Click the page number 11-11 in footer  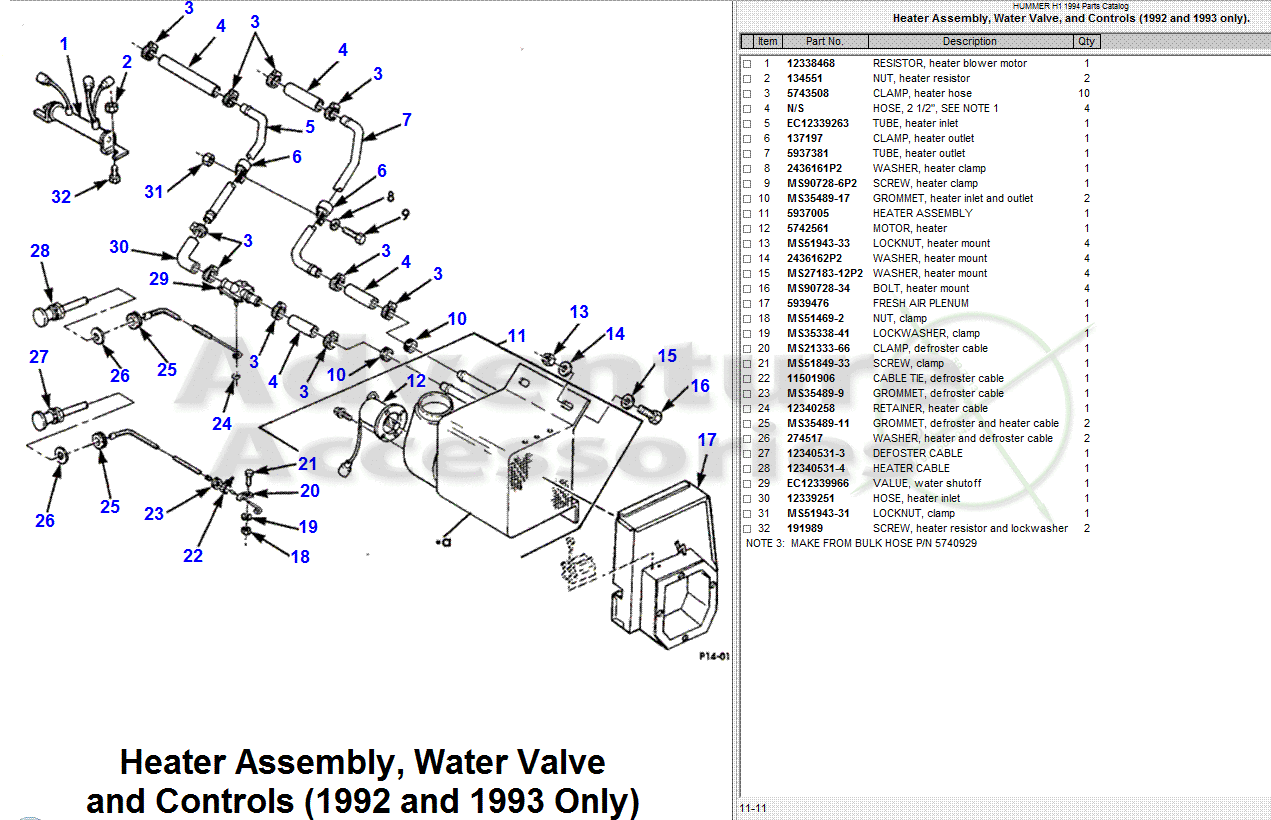(751, 808)
